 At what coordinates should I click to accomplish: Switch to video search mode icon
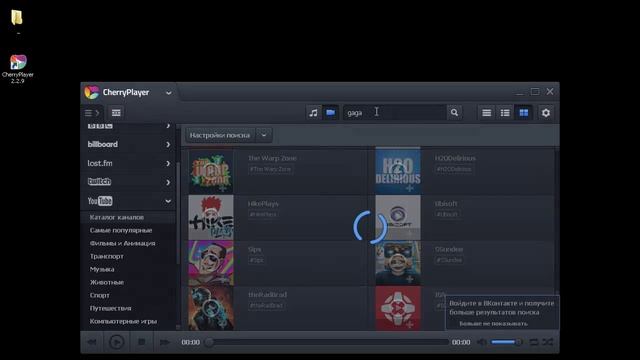point(331,113)
